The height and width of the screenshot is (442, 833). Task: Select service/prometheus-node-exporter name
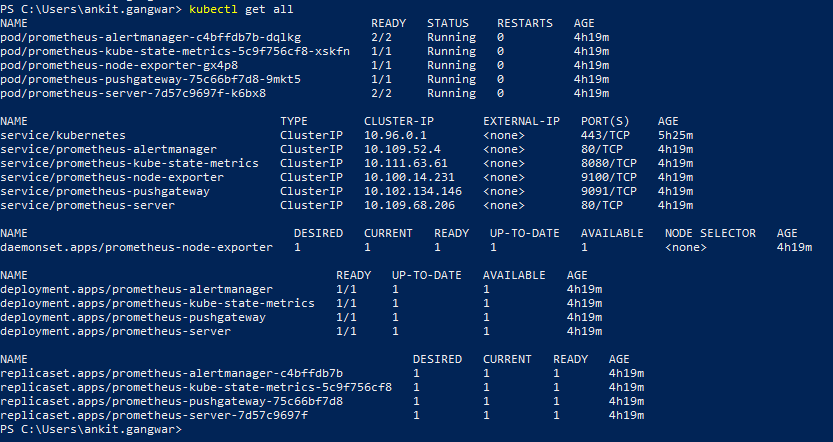112,177
